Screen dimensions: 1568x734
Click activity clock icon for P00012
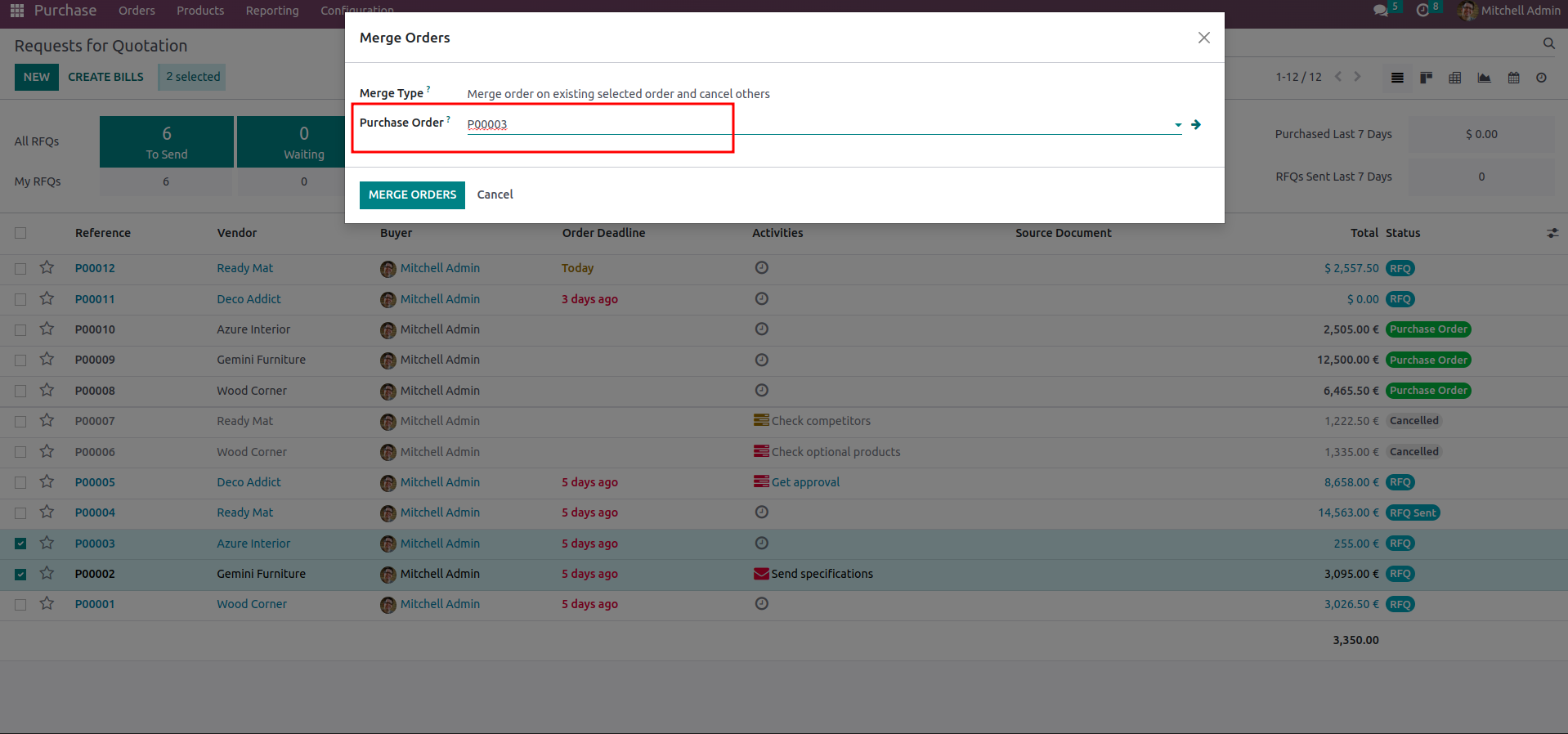click(x=761, y=267)
